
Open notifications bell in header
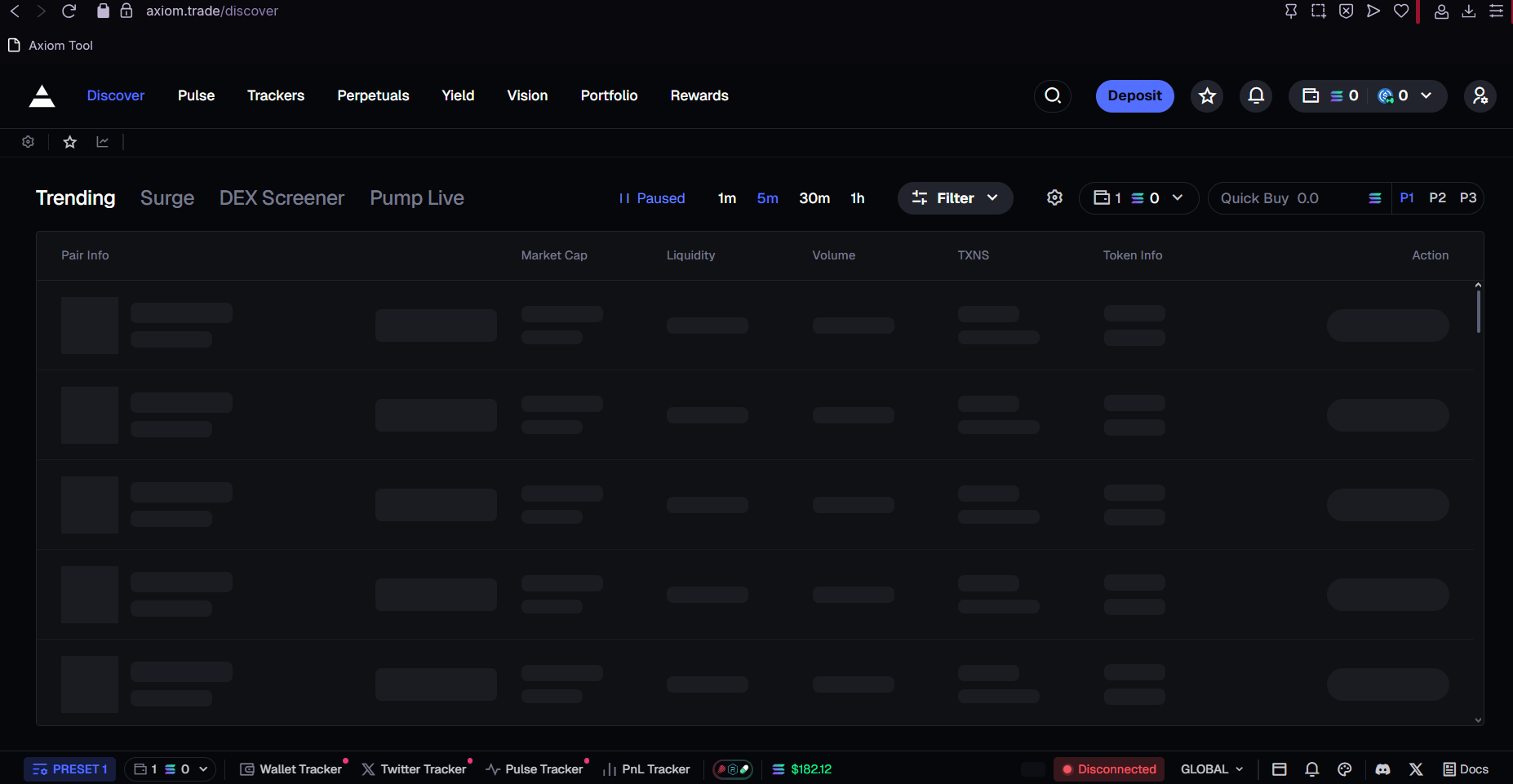point(1256,96)
